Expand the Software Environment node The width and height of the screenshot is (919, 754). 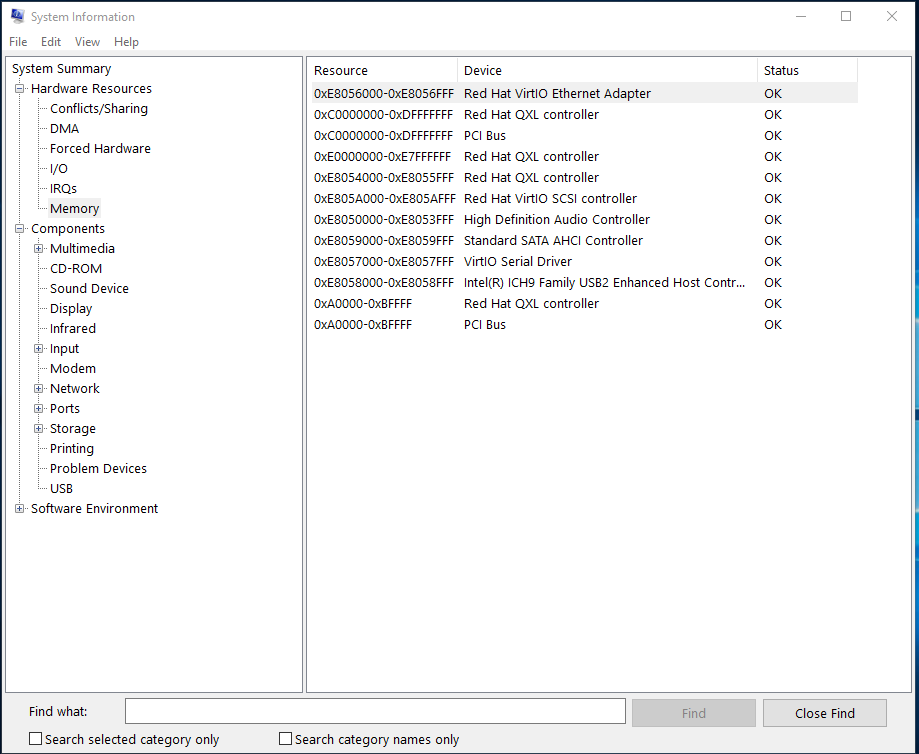(20, 509)
